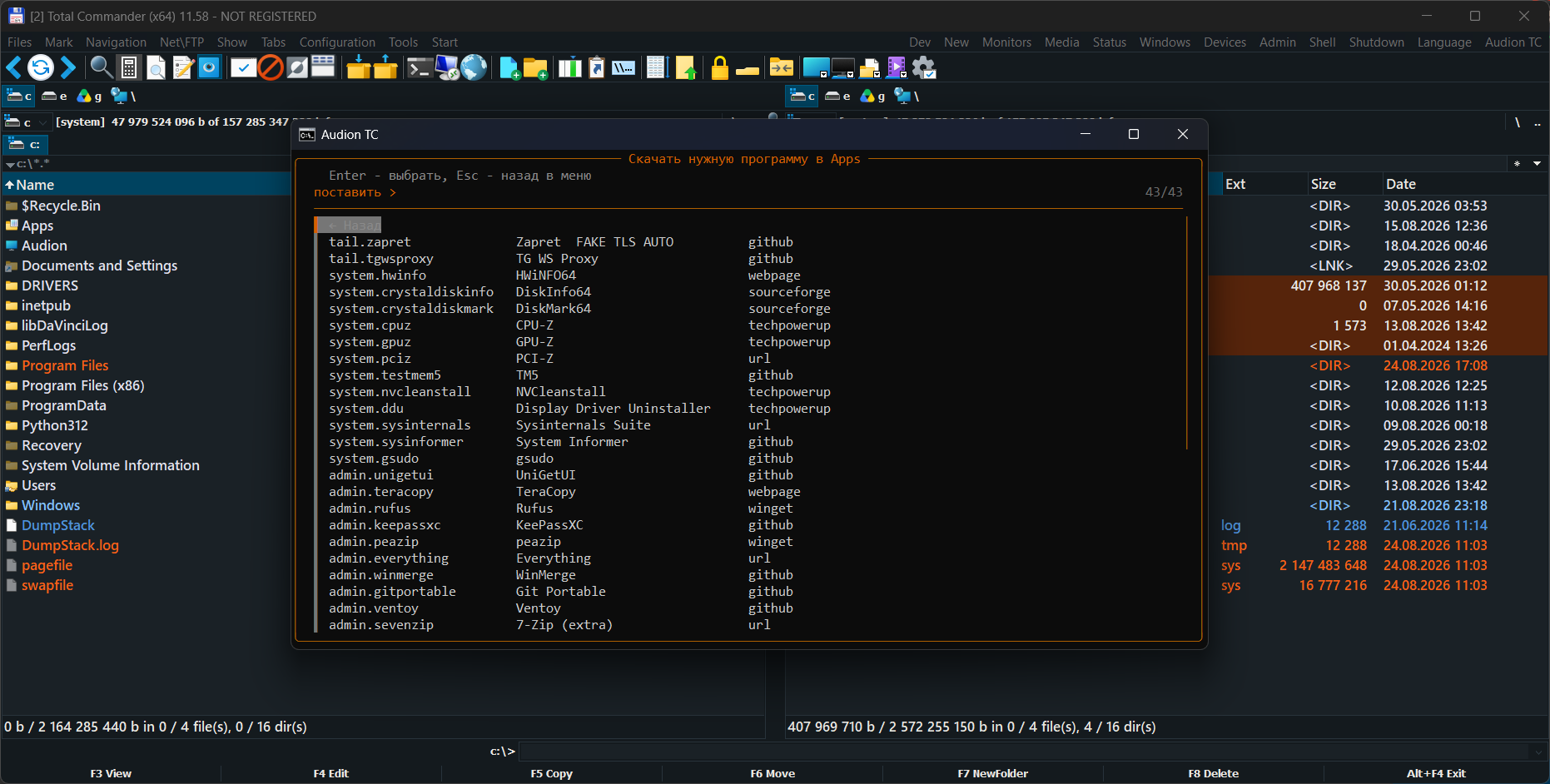Viewport: 1550px width, 784px height.
Task: Click the globe network icon
Action: point(474,67)
